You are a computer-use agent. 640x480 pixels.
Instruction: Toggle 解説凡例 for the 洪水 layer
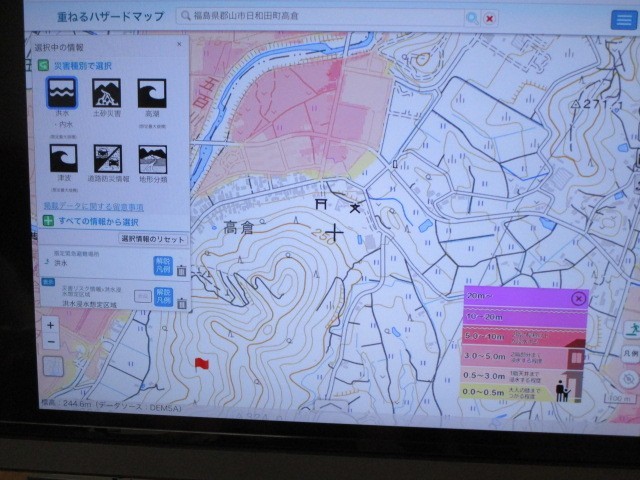pyautogui.click(x=163, y=265)
